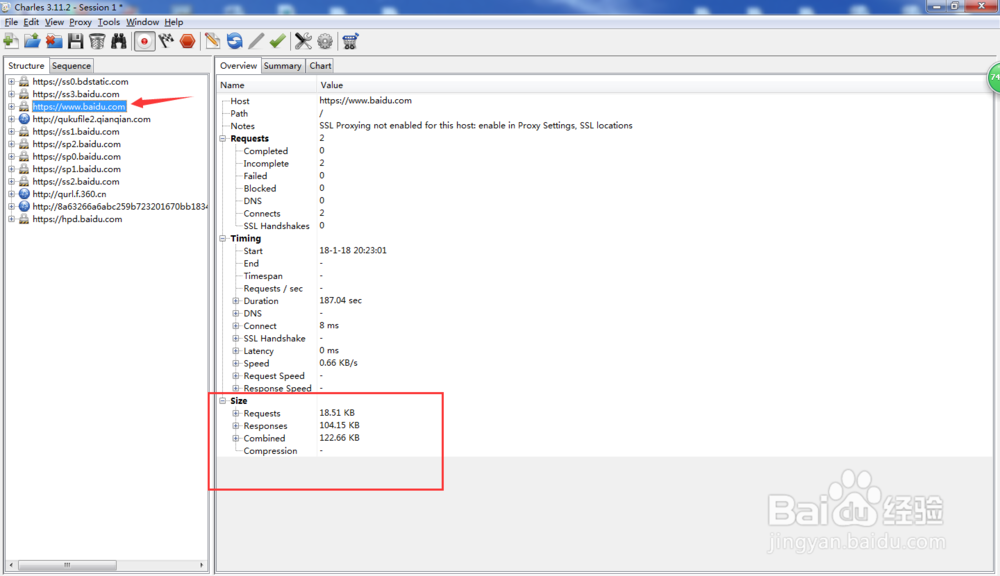Expand the SSL Handshake row under Timing
This screenshot has height=576, width=1000.
[236, 338]
